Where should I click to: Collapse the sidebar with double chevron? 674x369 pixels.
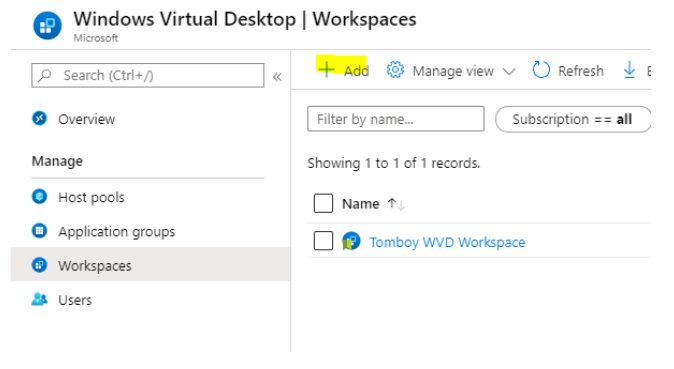pyautogui.click(x=277, y=77)
